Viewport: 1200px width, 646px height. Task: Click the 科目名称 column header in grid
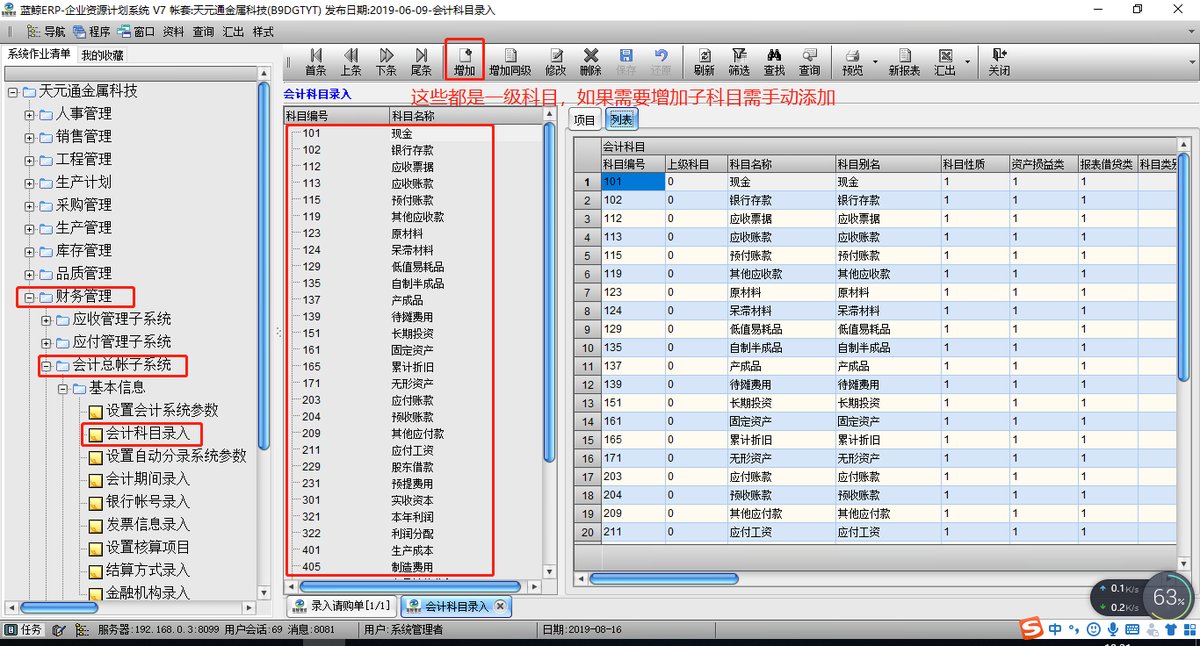click(x=781, y=163)
